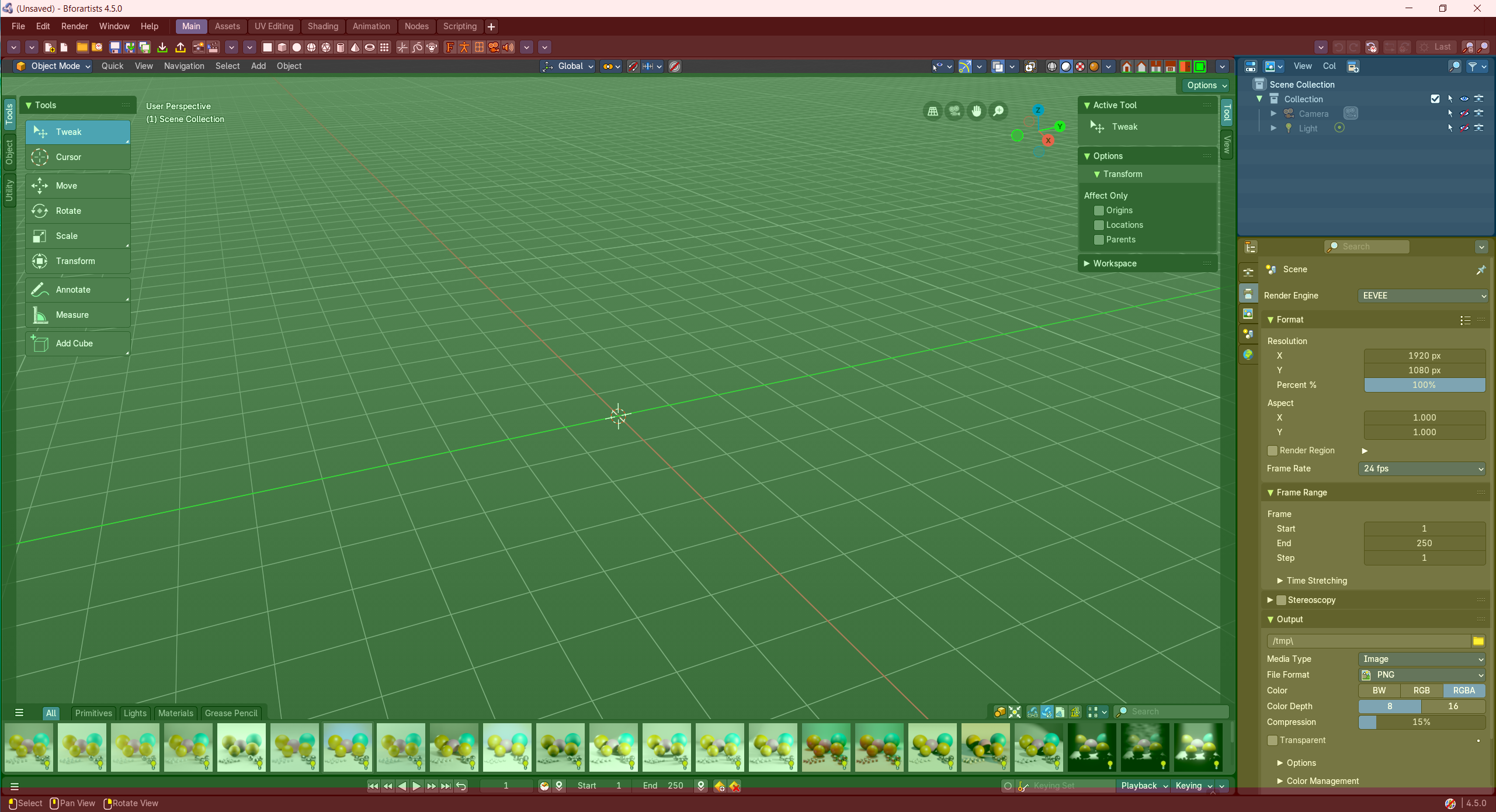Toggle the Stereoscopy checkbox

coord(1281,600)
